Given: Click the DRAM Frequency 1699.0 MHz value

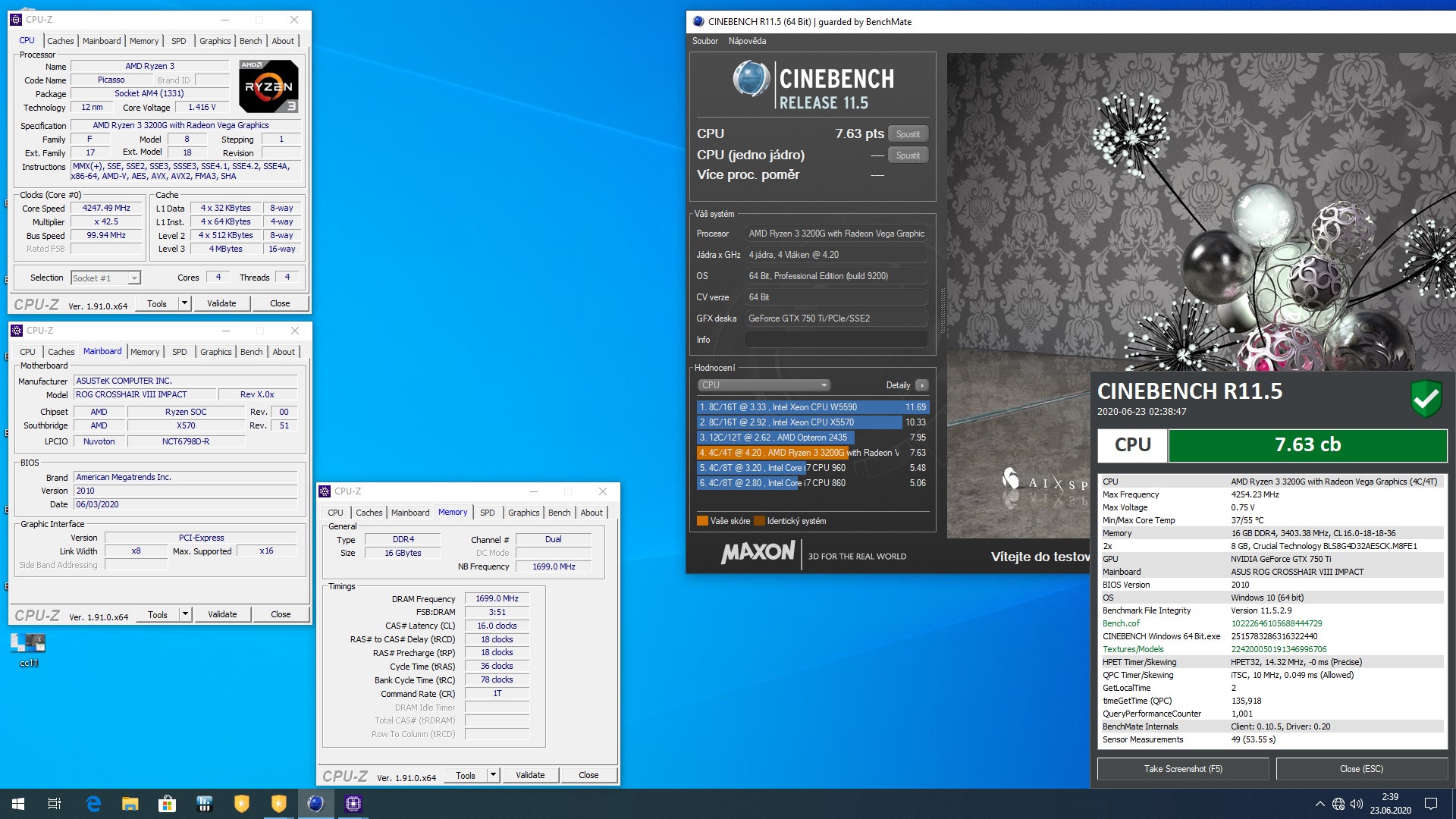Looking at the screenshot, I should click(497, 598).
